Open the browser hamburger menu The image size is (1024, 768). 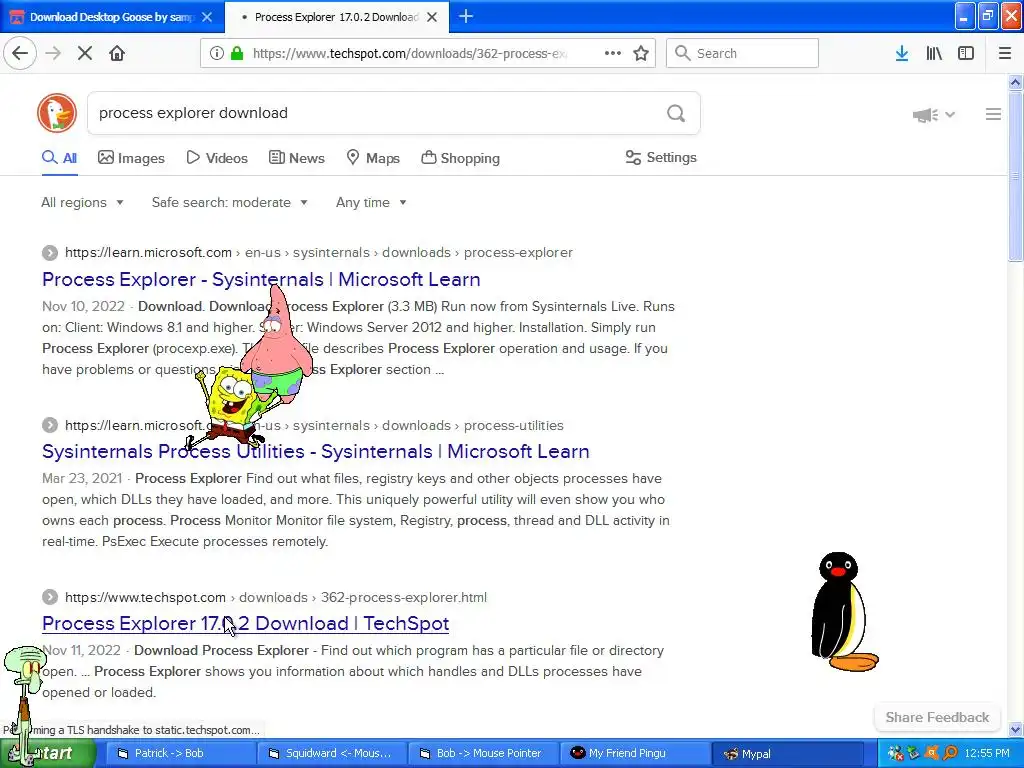1005,53
